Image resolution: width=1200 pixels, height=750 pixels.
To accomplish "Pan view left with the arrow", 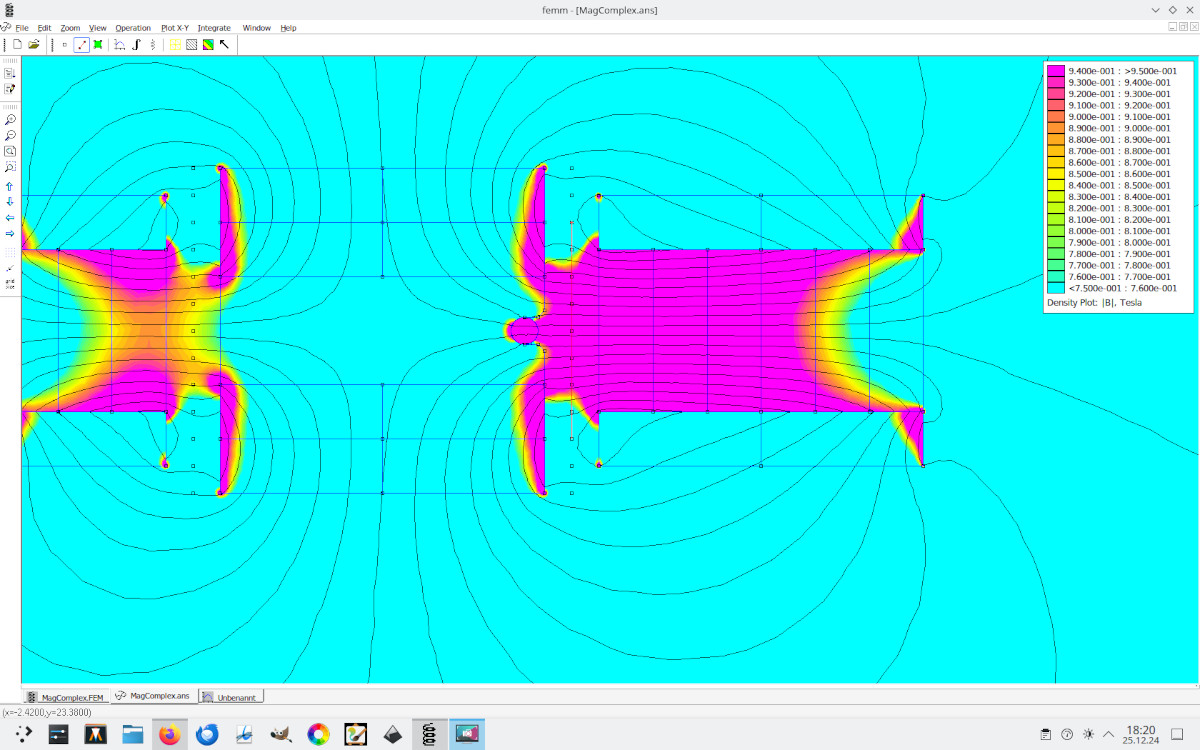I will pyautogui.click(x=10, y=218).
